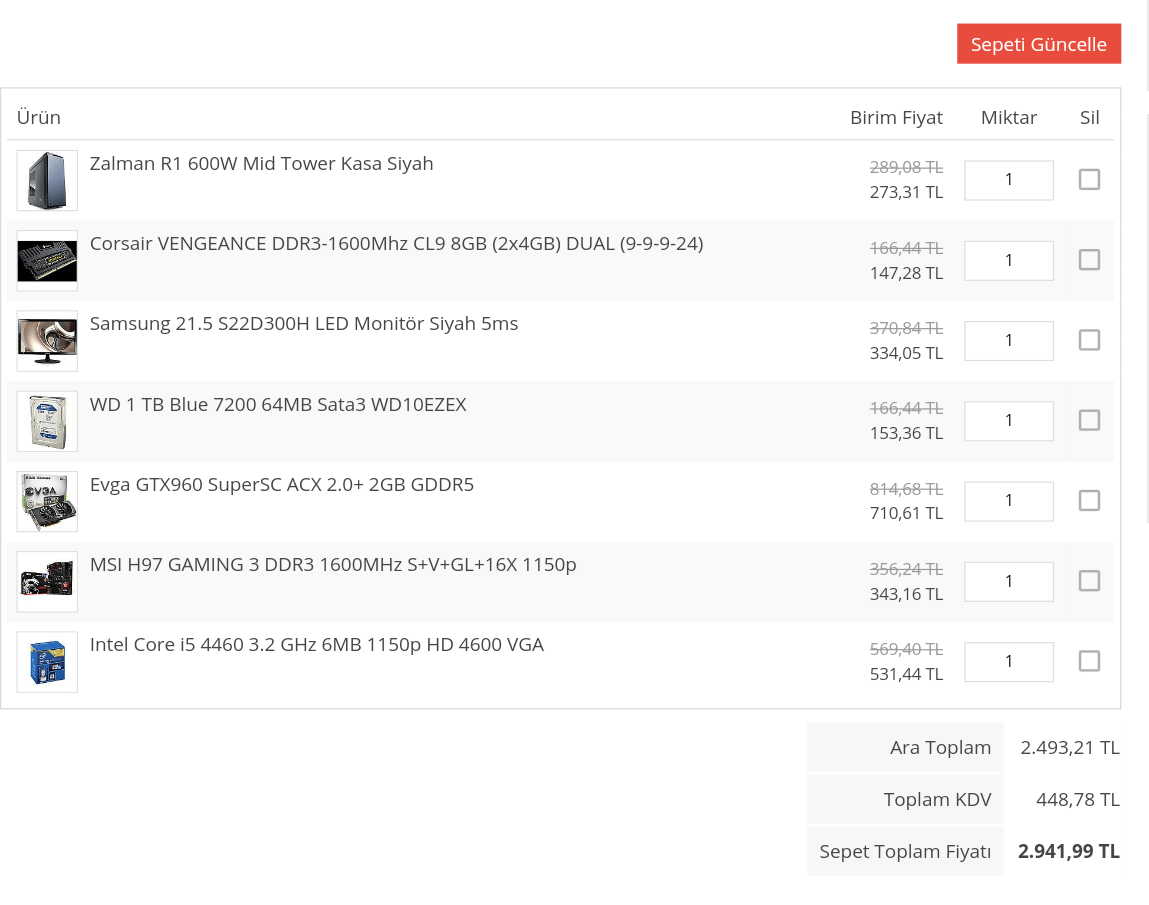1149x905 pixels.
Task: Click the 334,05 TL discounted price
Action: click(x=906, y=352)
